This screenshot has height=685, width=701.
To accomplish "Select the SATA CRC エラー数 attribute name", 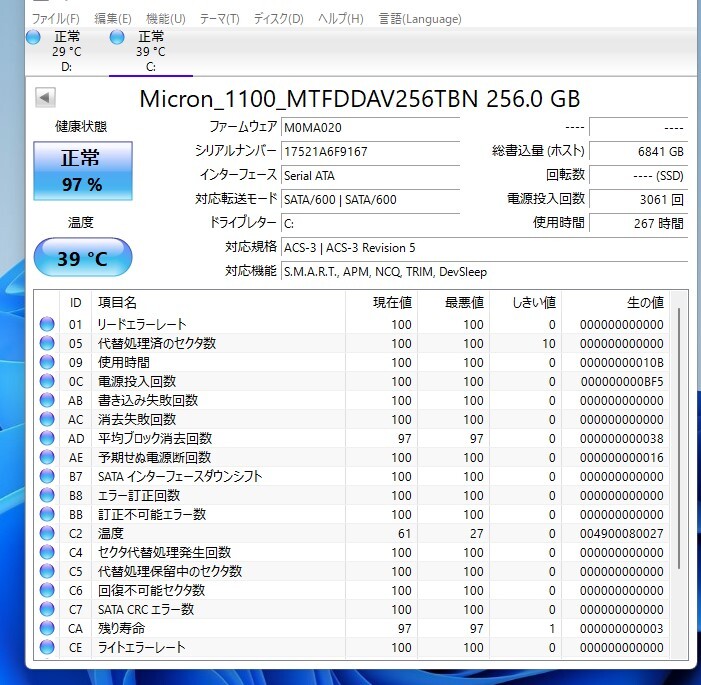I will click(146, 609).
